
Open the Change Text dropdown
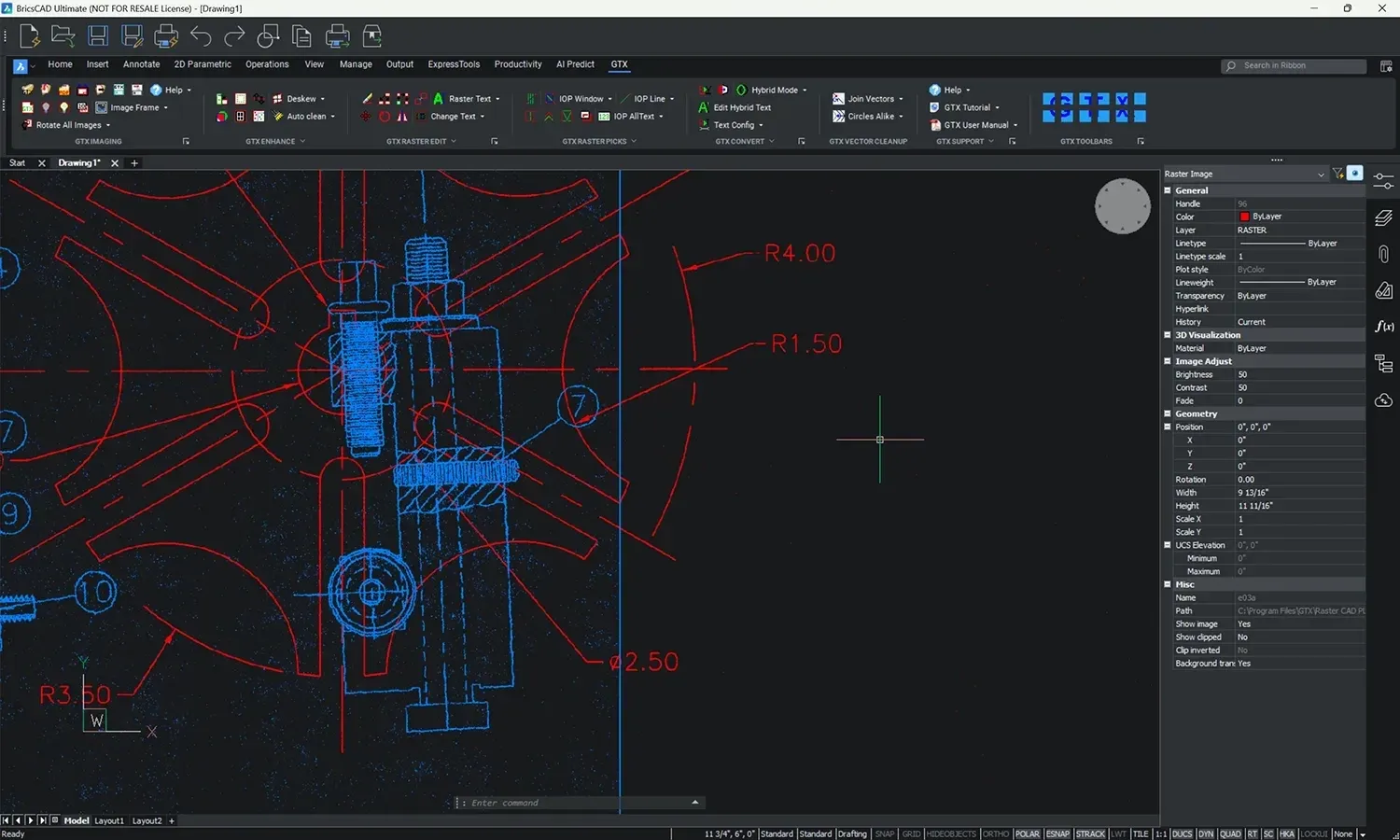click(x=483, y=117)
